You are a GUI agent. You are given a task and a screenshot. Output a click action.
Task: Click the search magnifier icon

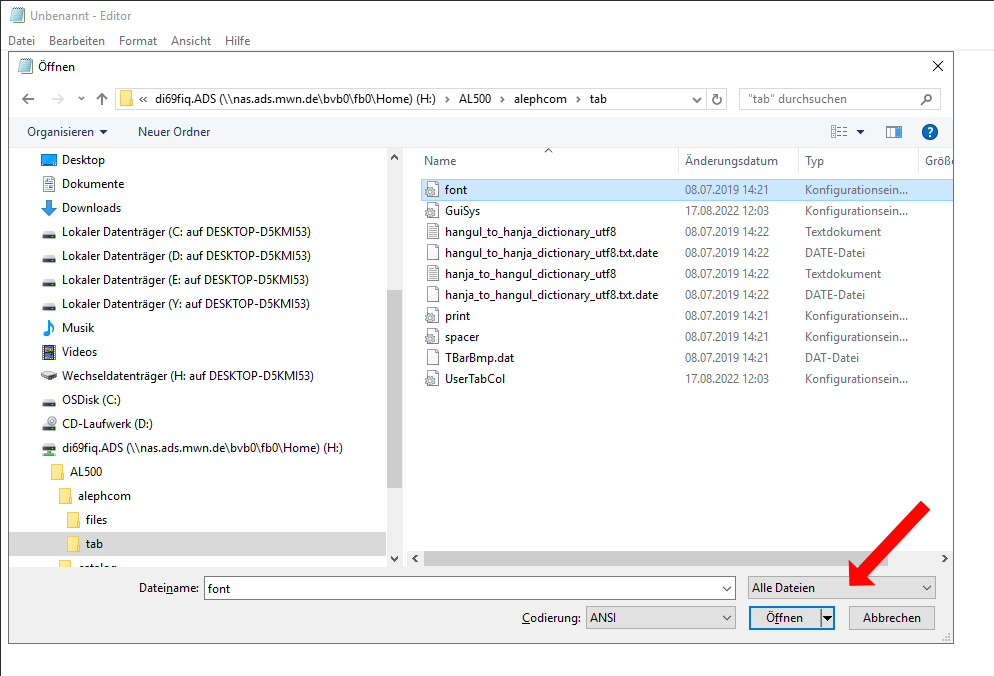[x=926, y=99]
